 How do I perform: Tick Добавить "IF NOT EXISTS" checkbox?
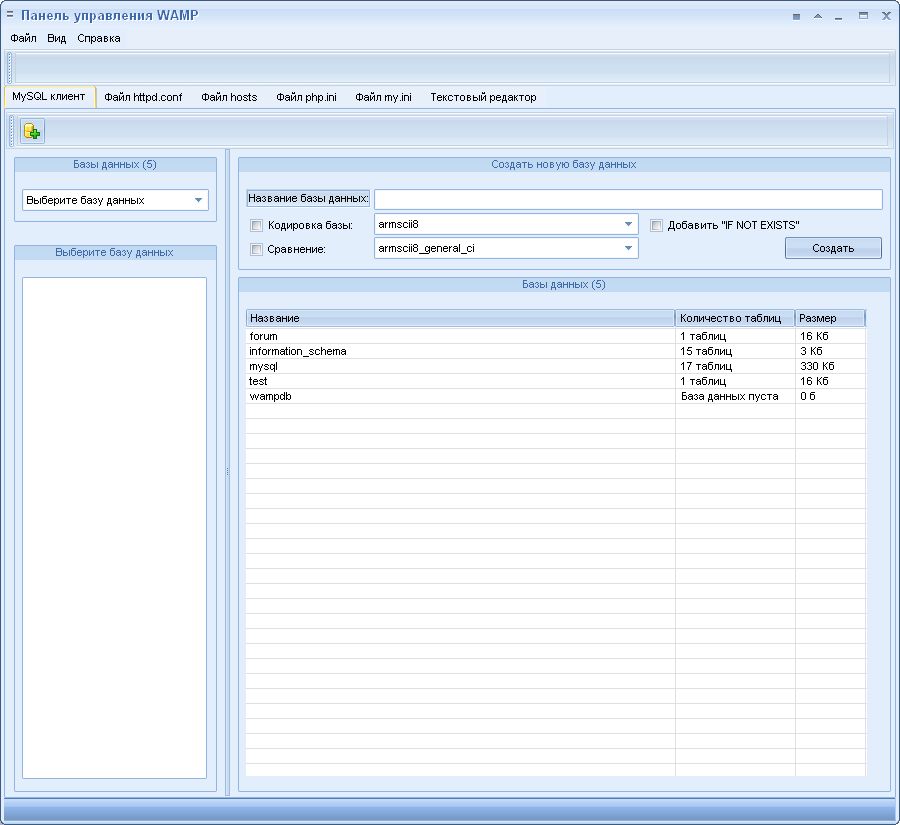(x=656, y=225)
